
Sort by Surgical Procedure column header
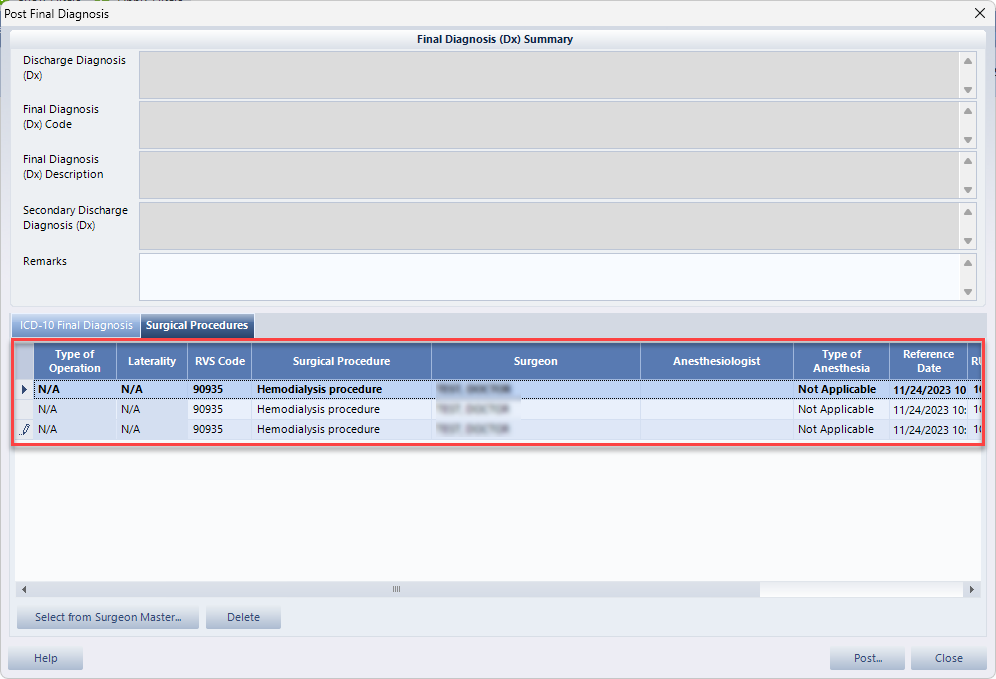(341, 361)
